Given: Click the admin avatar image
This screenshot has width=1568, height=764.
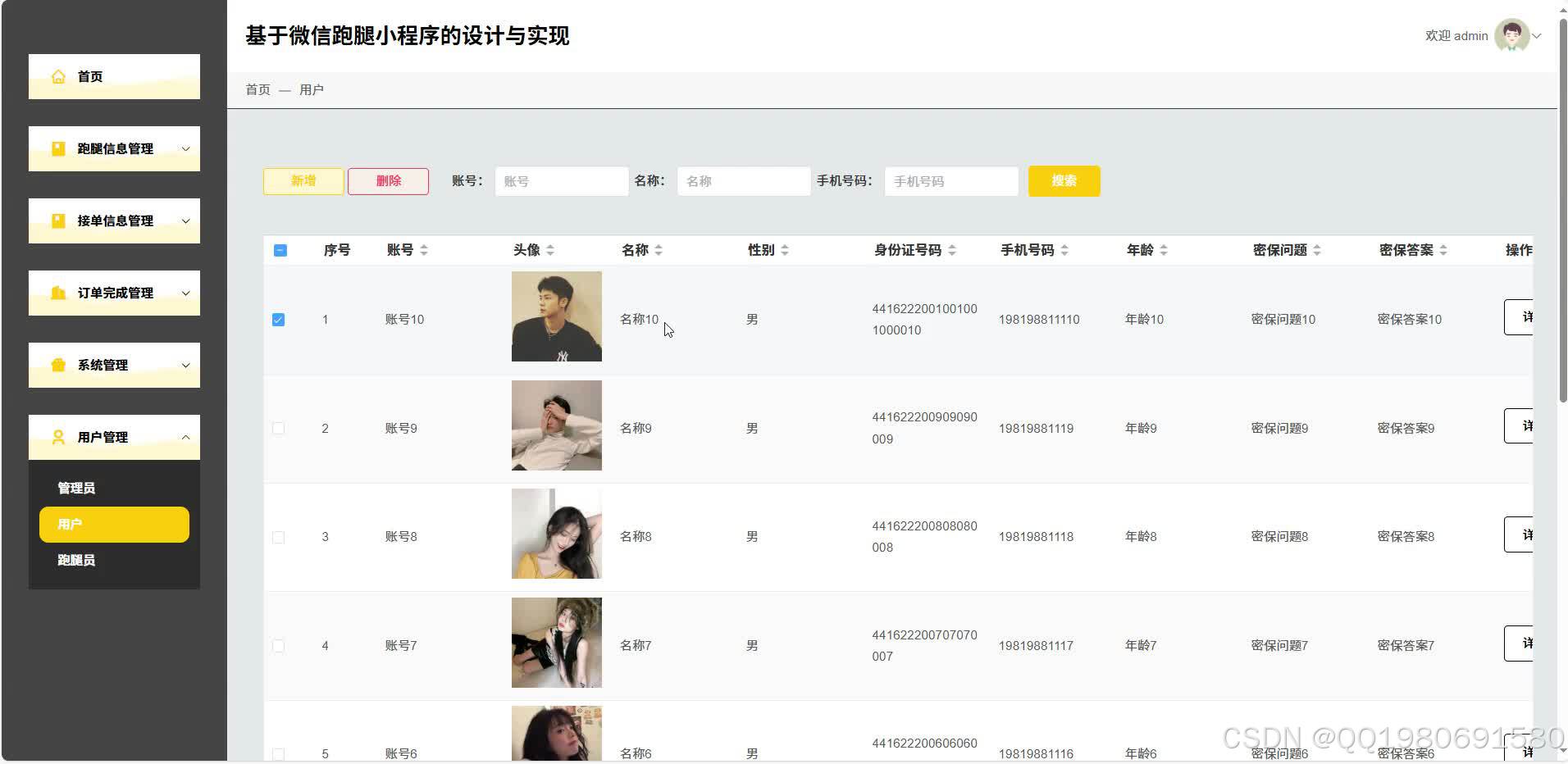Looking at the screenshot, I should point(1511,35).
